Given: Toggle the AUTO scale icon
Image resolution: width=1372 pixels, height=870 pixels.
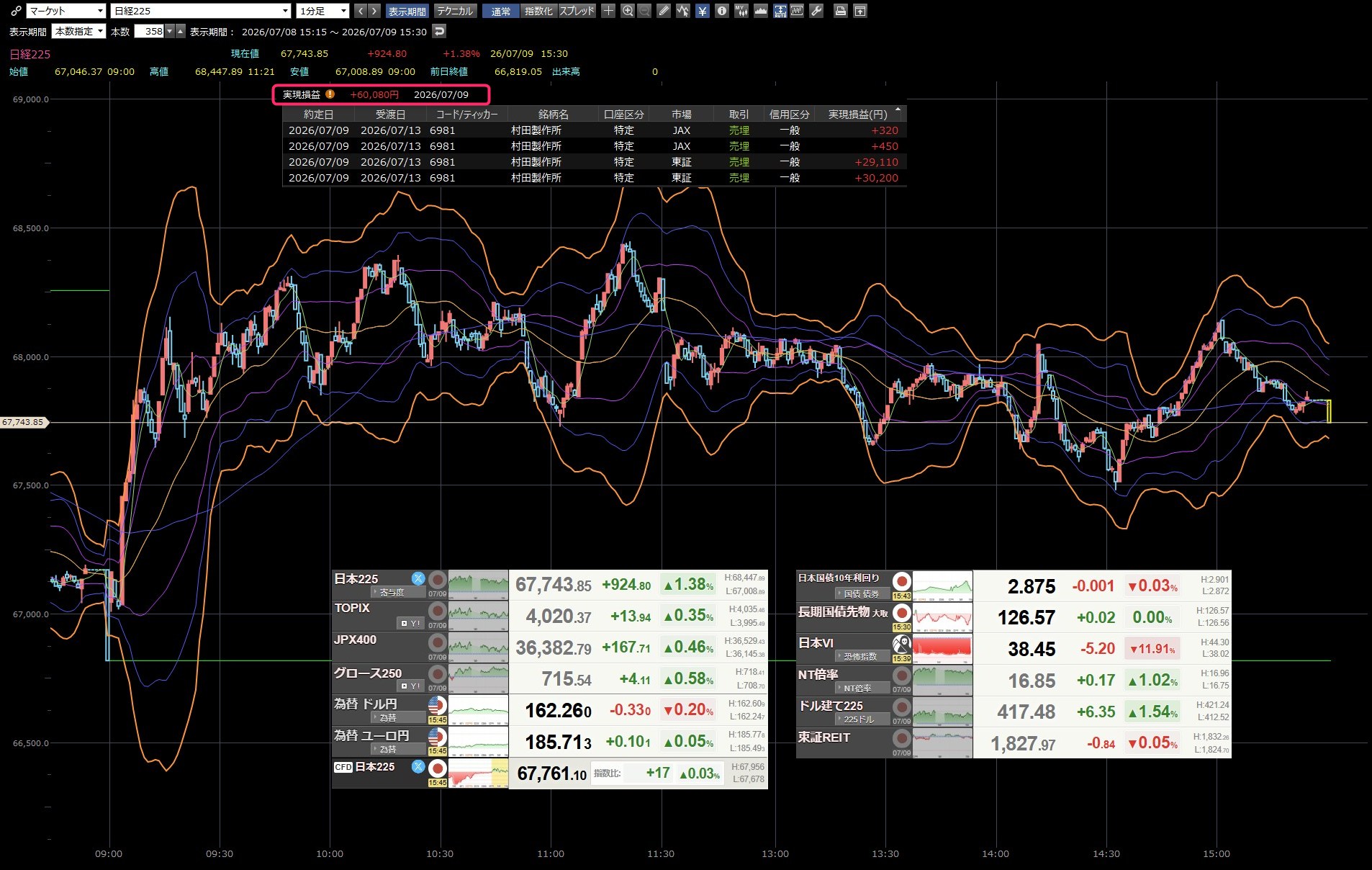Looking at the screenshot, I should (x=780, y=11).
